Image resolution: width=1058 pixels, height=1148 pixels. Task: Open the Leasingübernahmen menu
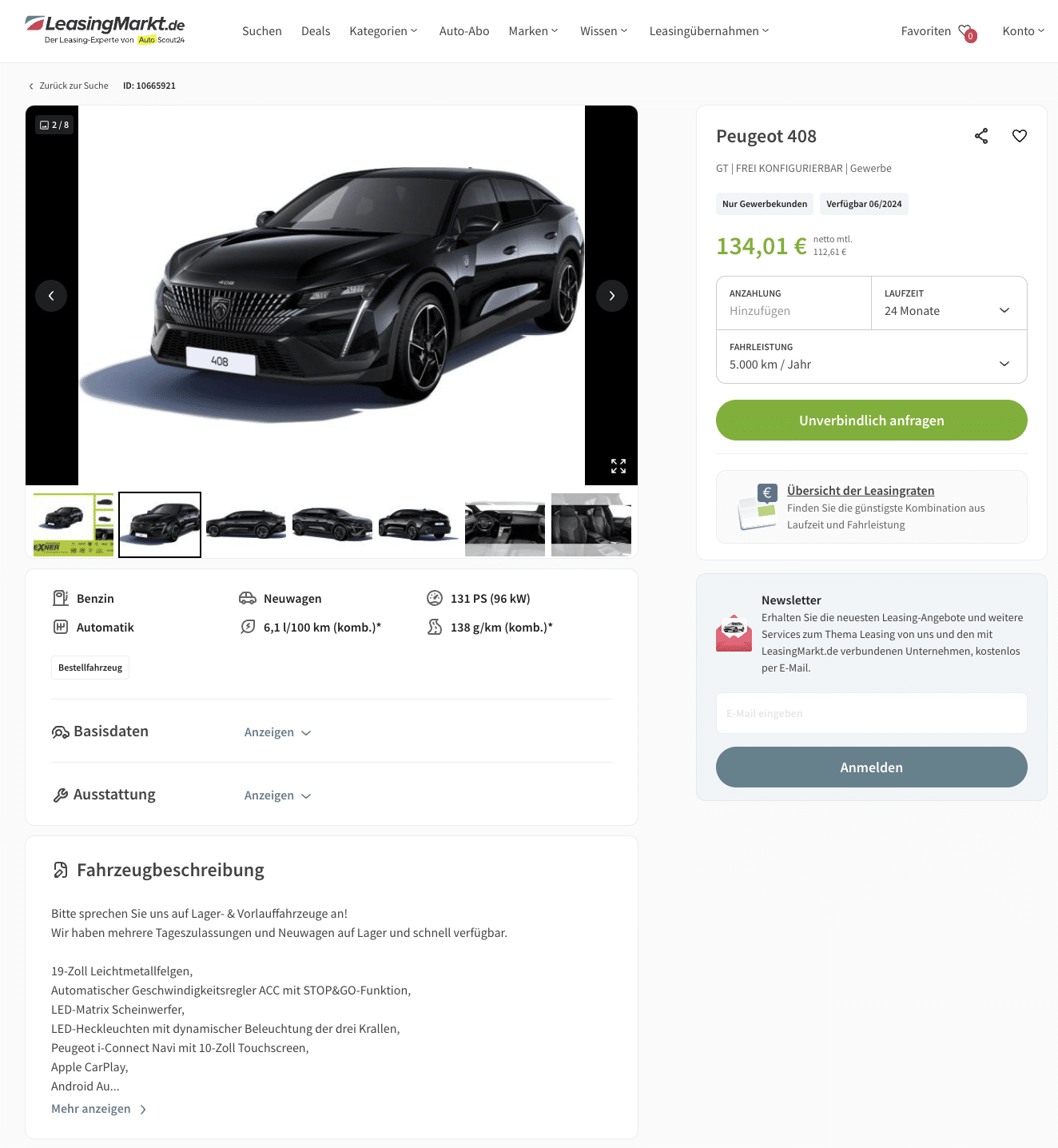(x=710, y=31)
